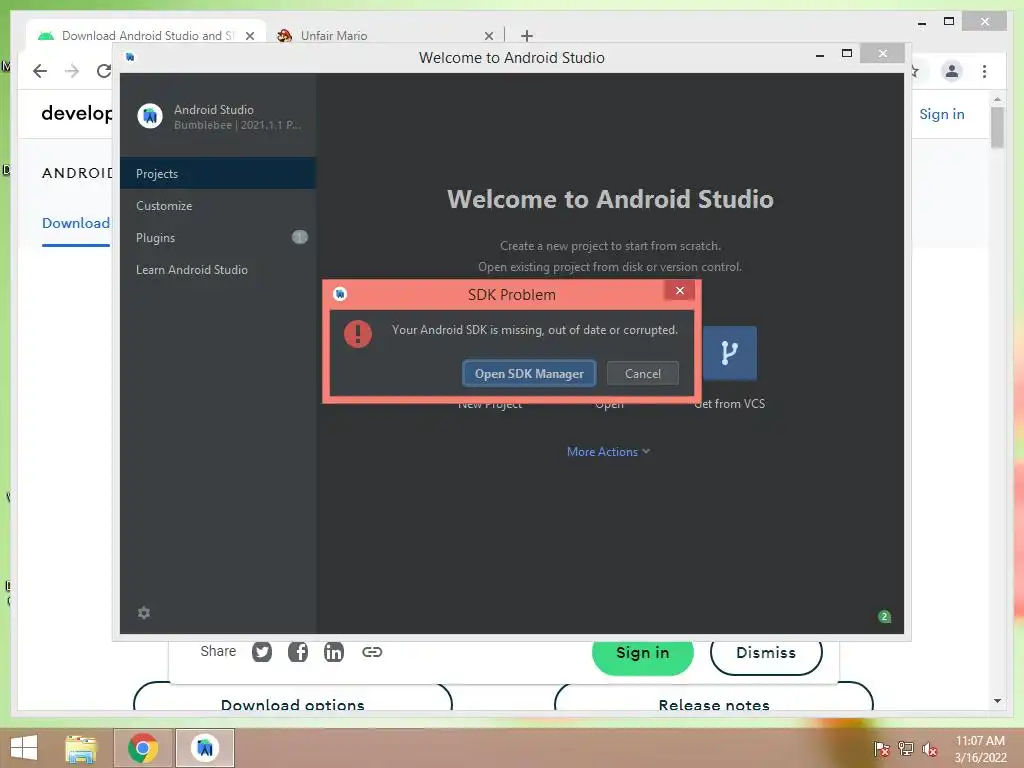Open settings gear in welcome window
Screen dimensions: 1024x768
(144, 613)
